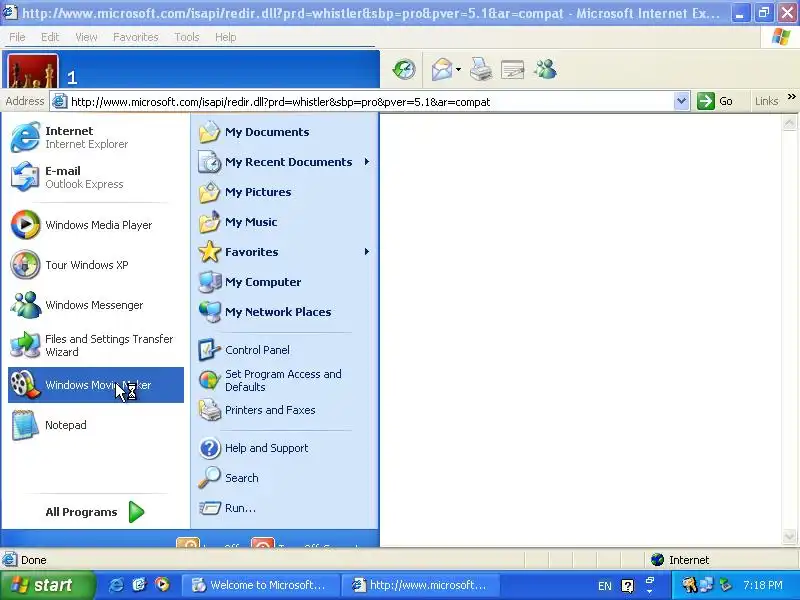This screenshot has width=800, height=600.
Task: Click the Internet zone status indicator
Action: [x=680, y=560]
